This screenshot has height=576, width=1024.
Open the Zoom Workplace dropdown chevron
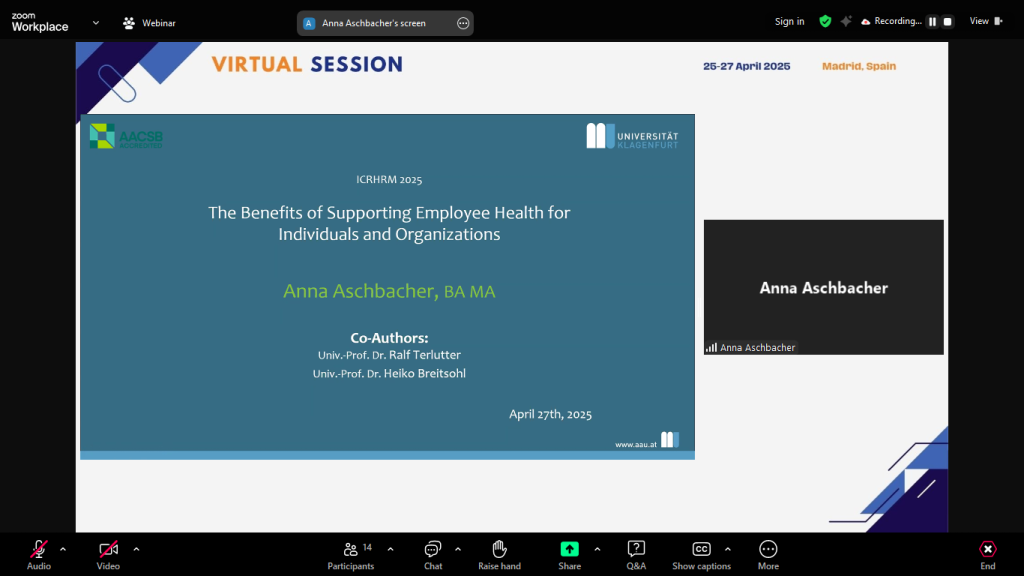[x=96, y=22]
